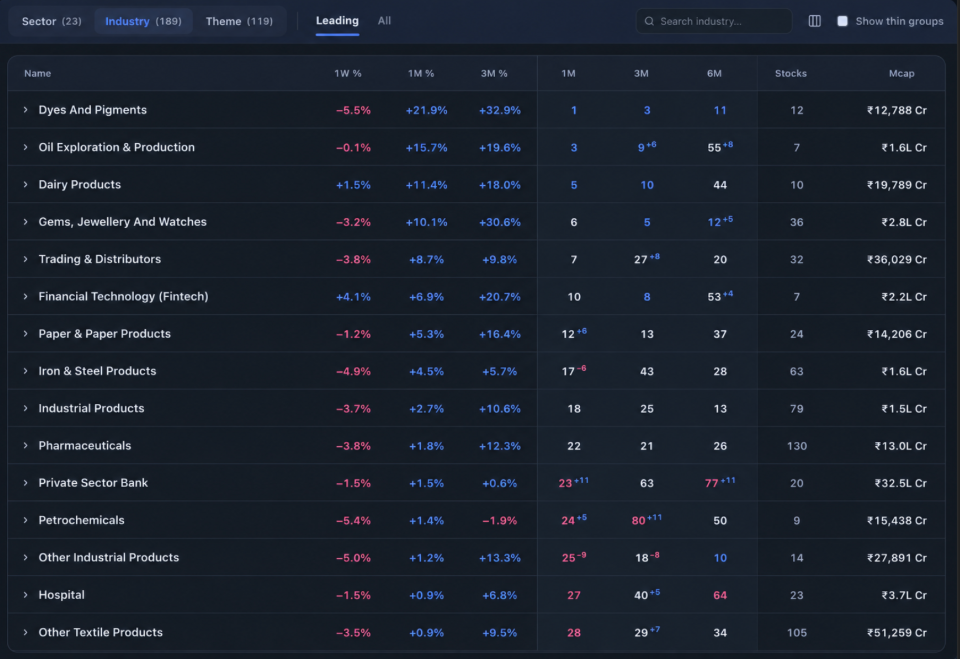Expand Gems, Jewellery And Watches row
Viewport: 960px width, 659px height.
point(26,222)
